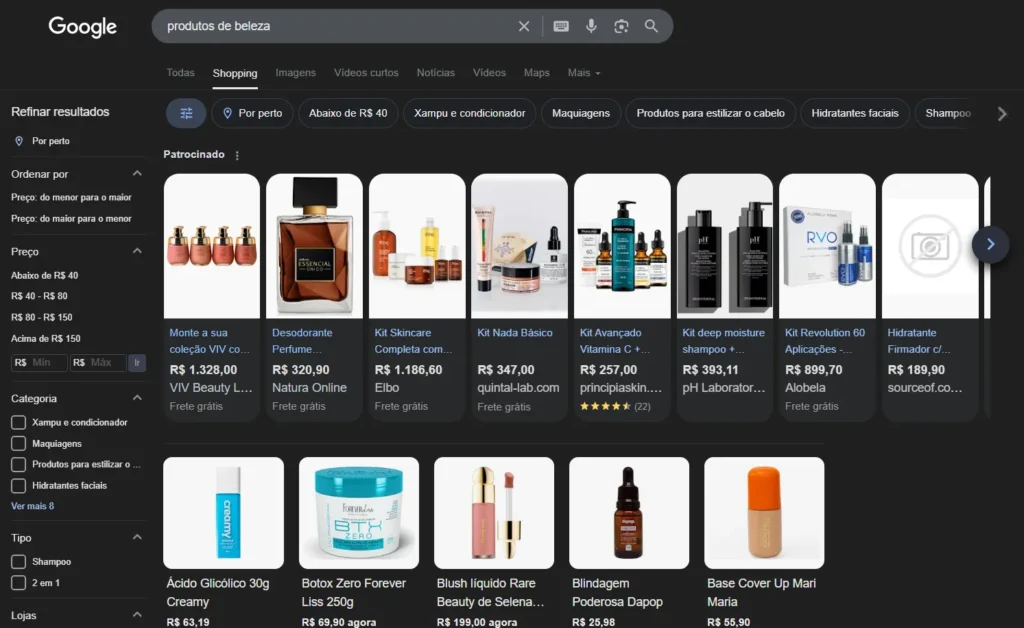Viewport: 1024px width, 628px height.
Task: Open Kit Skincare Completa product link
Action: click(x=413, y=341)
